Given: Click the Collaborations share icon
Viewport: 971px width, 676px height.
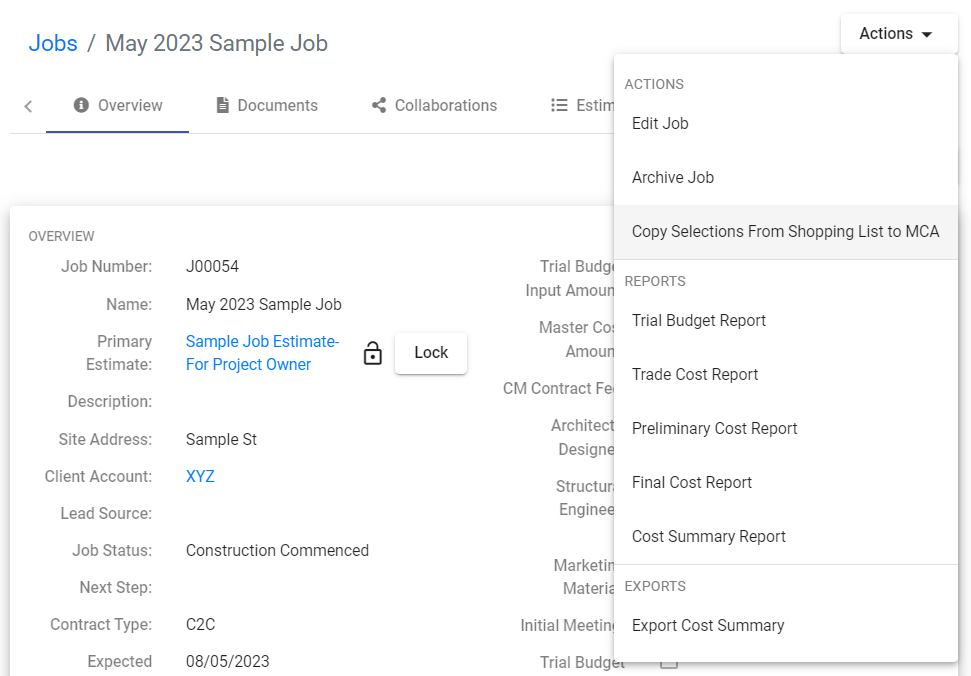Looking at the screenshot, I should pos(379,106).
